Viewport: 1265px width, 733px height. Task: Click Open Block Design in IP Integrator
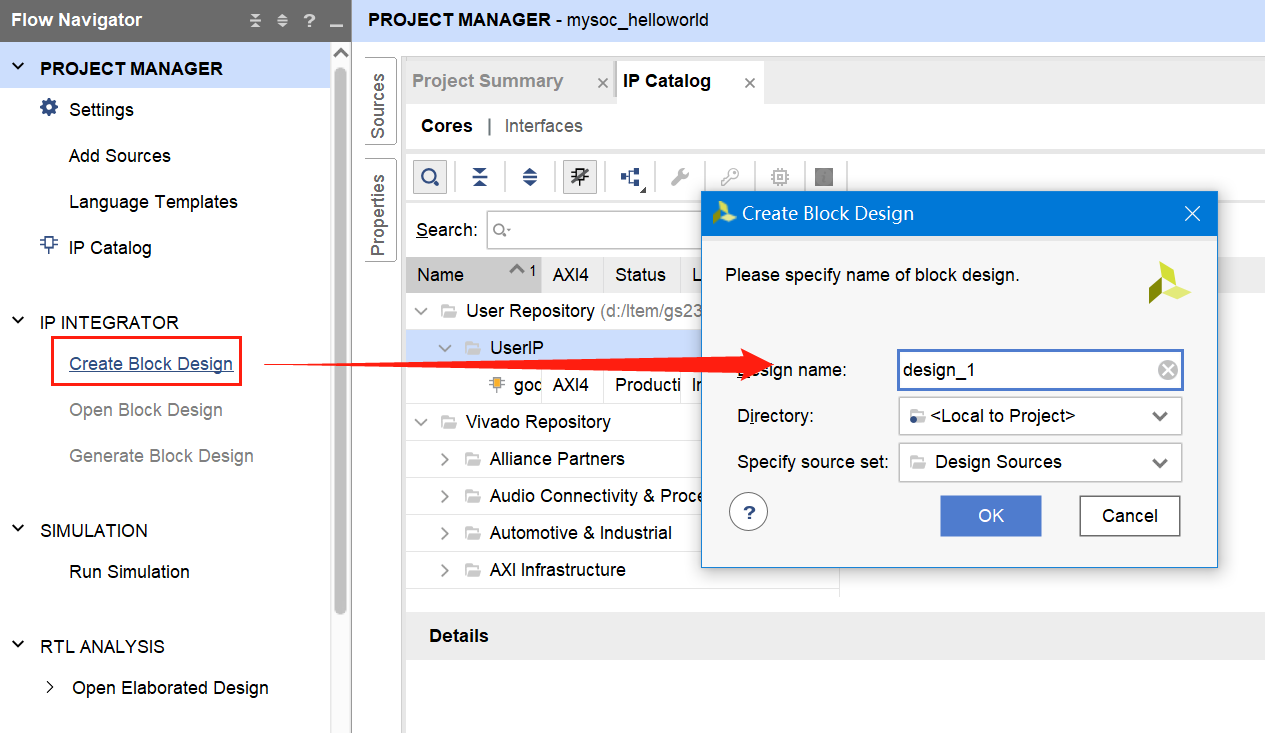pyautogui.click(x=146, y=409)
